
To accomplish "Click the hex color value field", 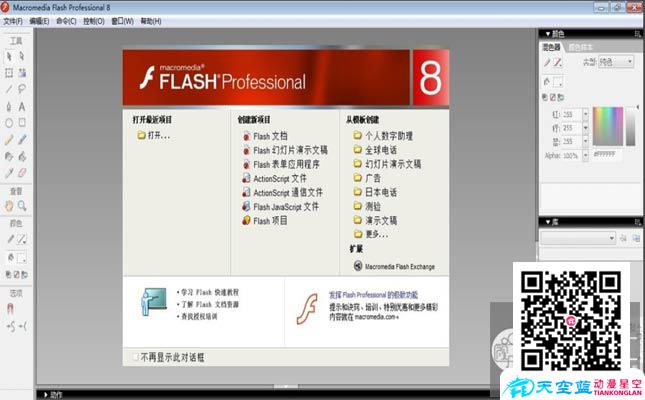I will tap(607, 154).
